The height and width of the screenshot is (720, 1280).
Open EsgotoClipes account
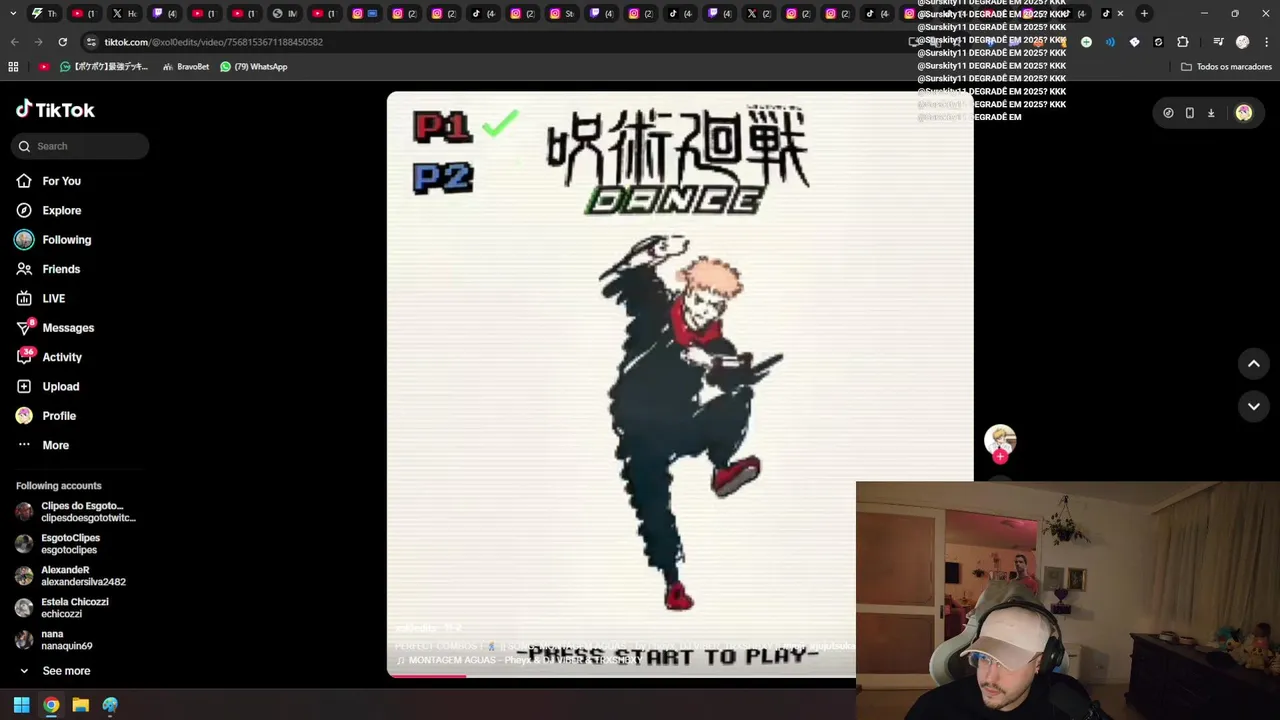[58, 544]
